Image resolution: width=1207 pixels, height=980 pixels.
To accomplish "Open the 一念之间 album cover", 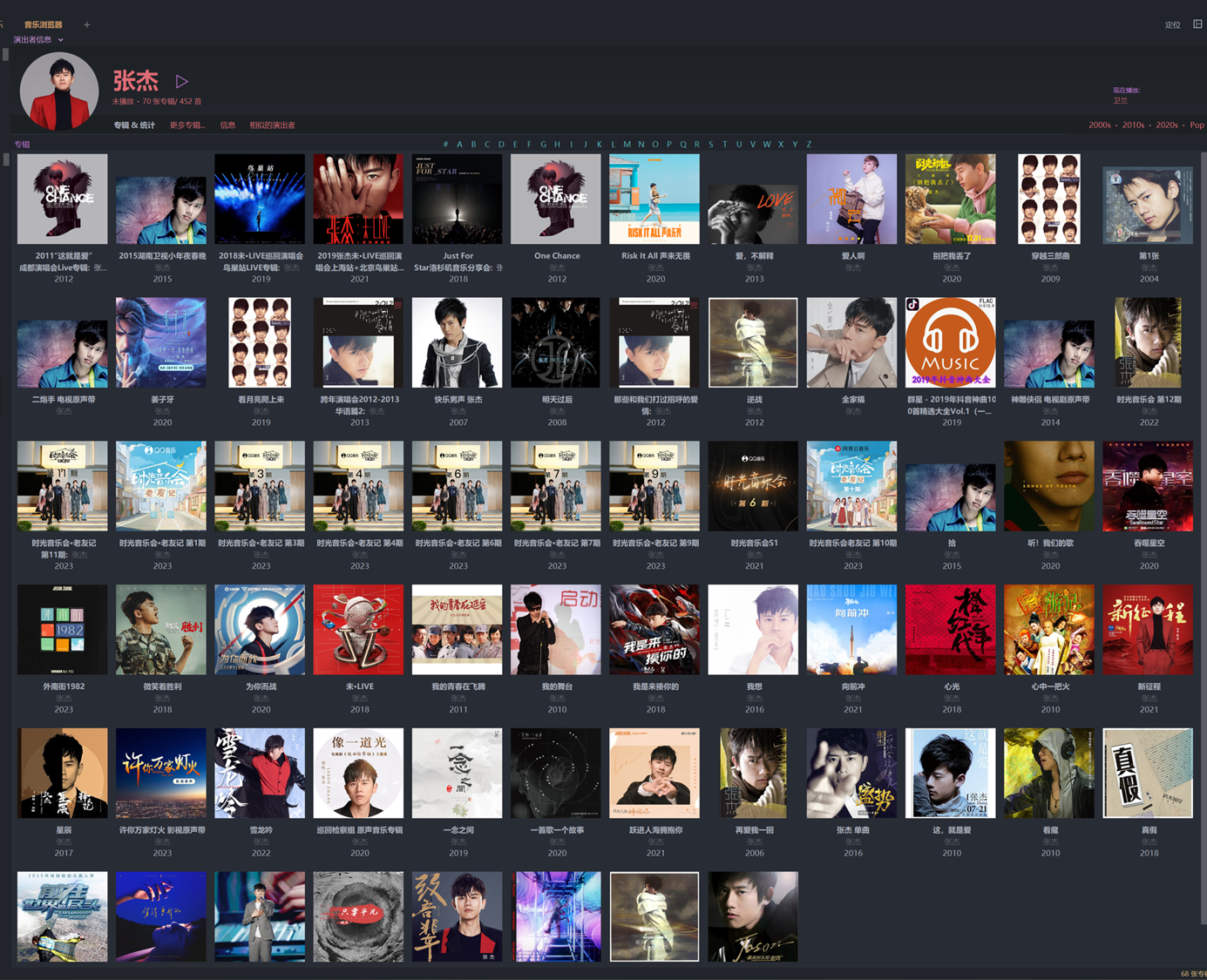I will (458, 774).
